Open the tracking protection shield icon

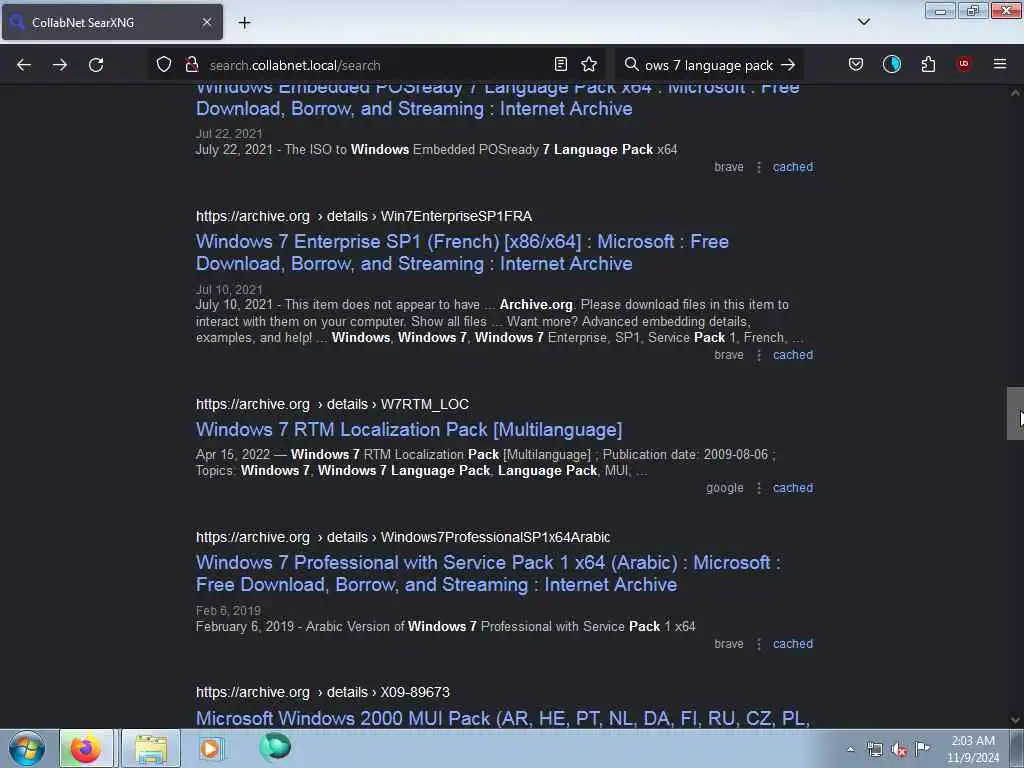[164, 65]
